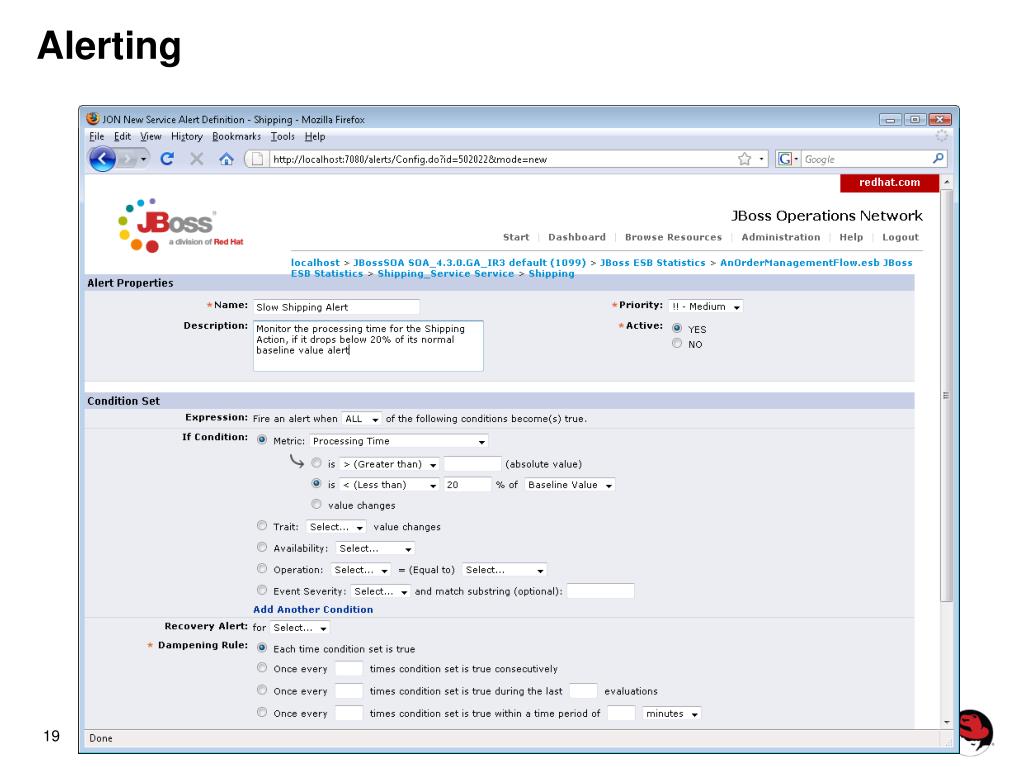Open the Edit menu
The image size is (1023, 767).
click(x=122, y=136)
